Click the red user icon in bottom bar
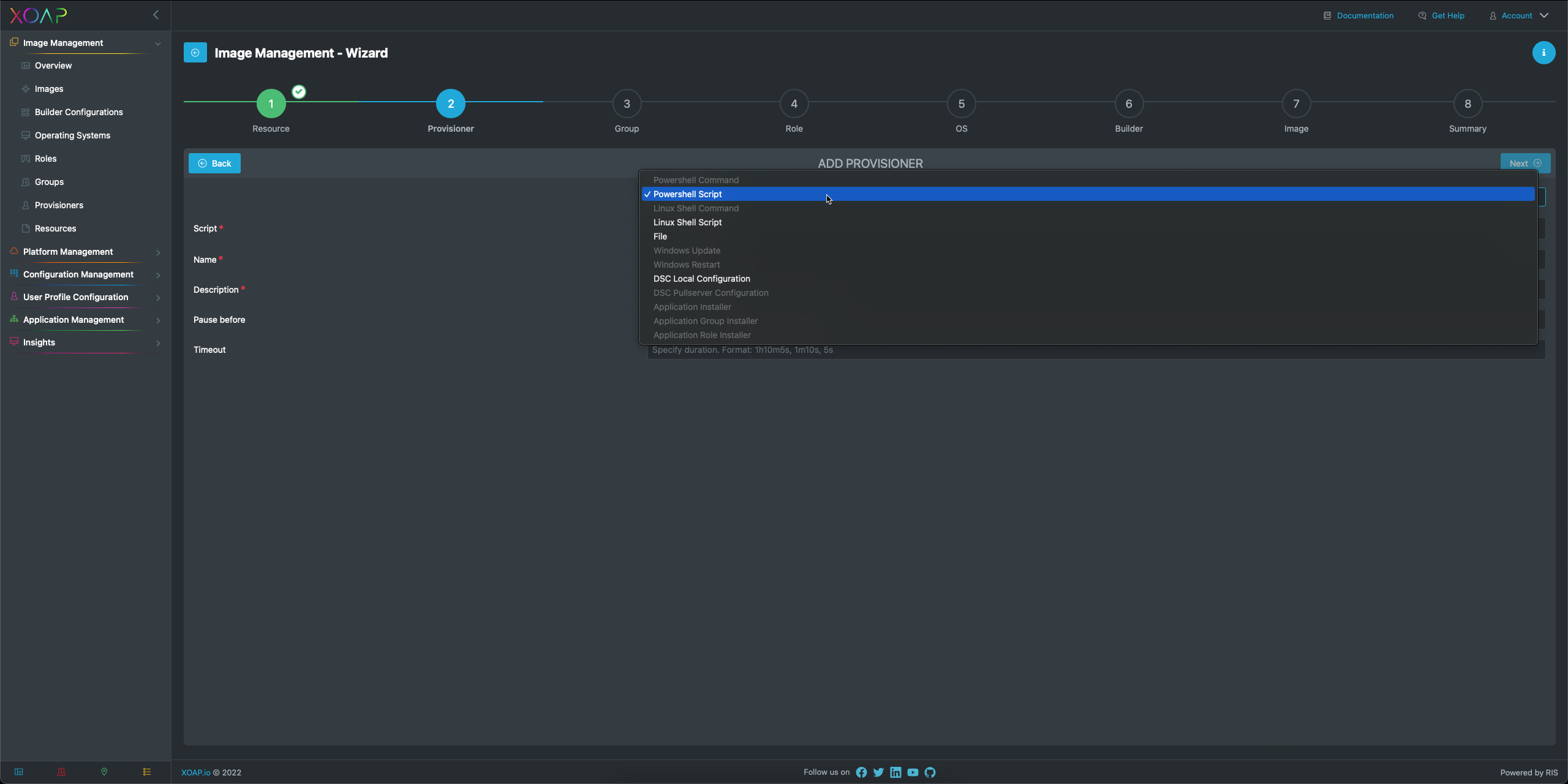1568x784 pixels. 61,772
